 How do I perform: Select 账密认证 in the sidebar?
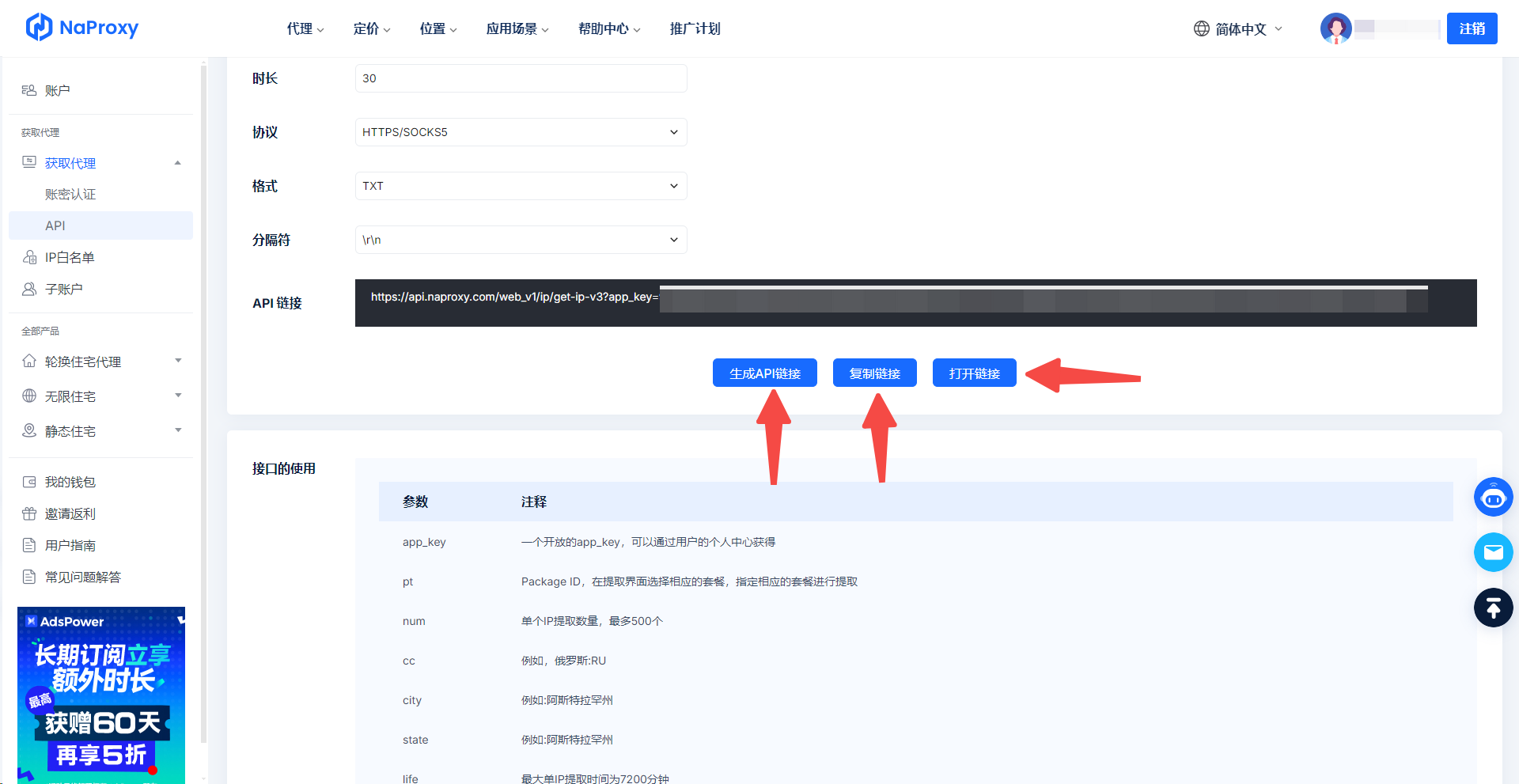click(x=70, y=194)
